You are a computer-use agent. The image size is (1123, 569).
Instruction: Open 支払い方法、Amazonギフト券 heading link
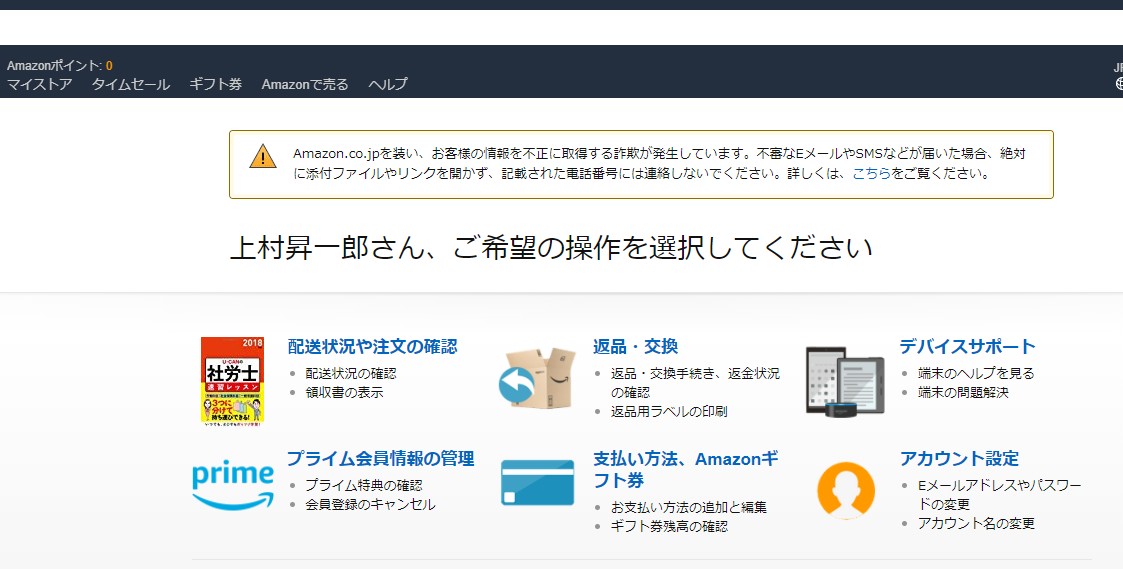pos(685,469)
